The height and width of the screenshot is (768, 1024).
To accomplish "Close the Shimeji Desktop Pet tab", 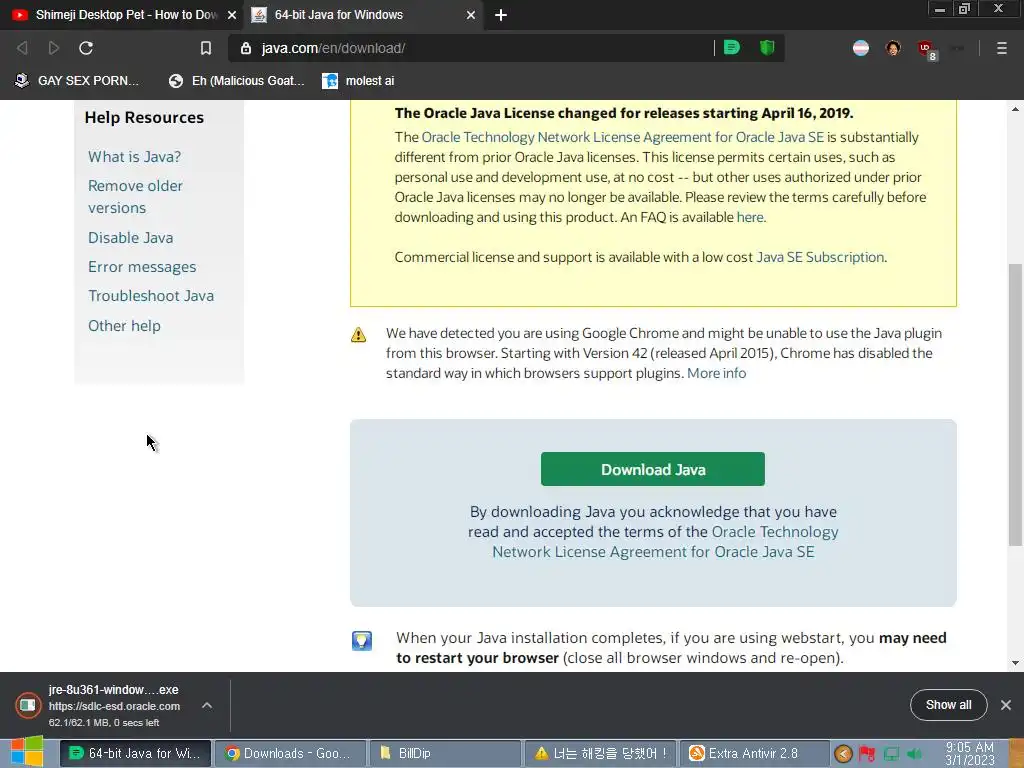I will [x=232, y=15].
